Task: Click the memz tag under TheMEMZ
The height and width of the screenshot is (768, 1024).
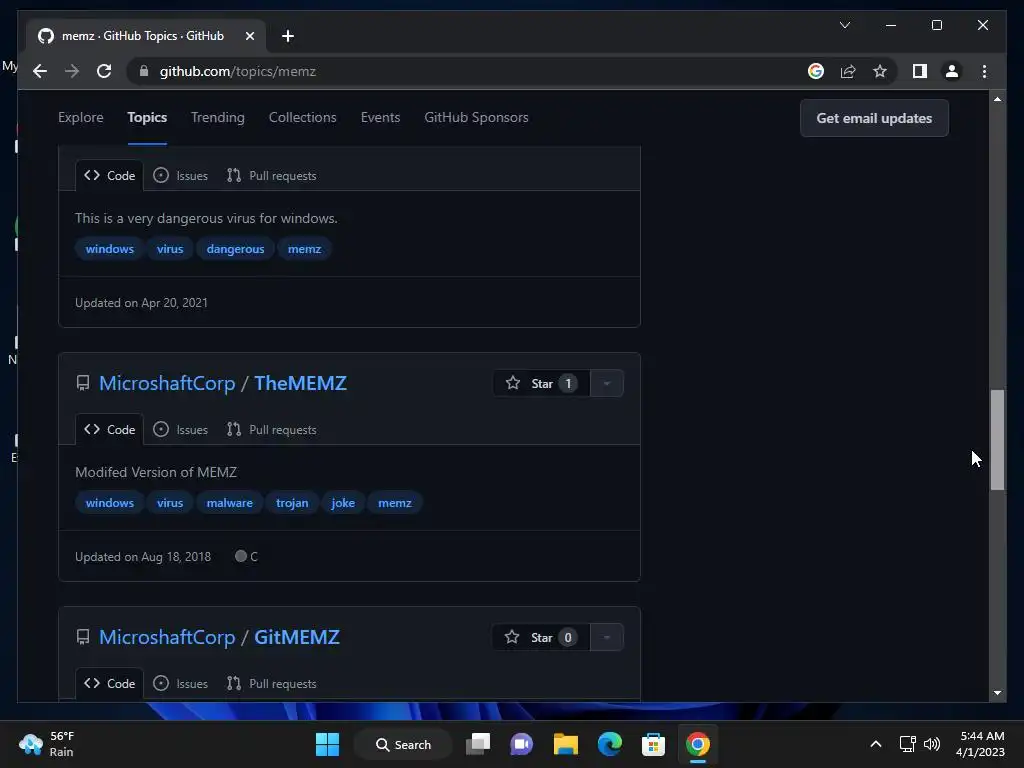Action: (x=394, y=503)
